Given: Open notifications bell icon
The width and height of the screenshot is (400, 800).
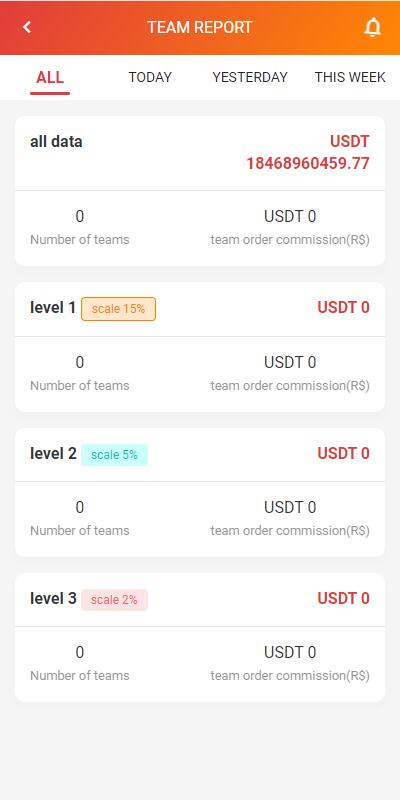Looking at the screenshot, I should pyautogui.click(x=373, y=27).
